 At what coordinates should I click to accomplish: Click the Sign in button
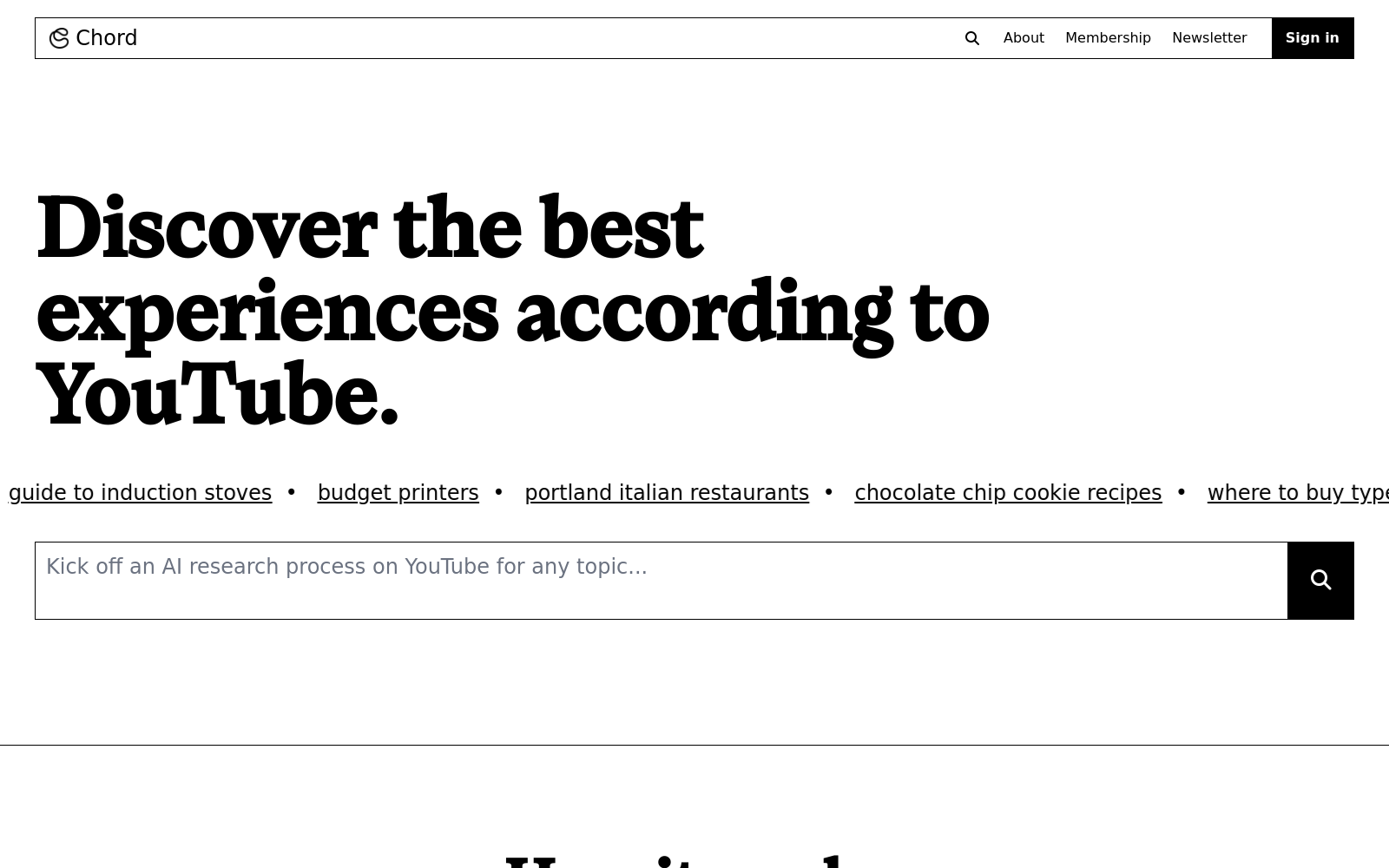tap(1313, 38)
